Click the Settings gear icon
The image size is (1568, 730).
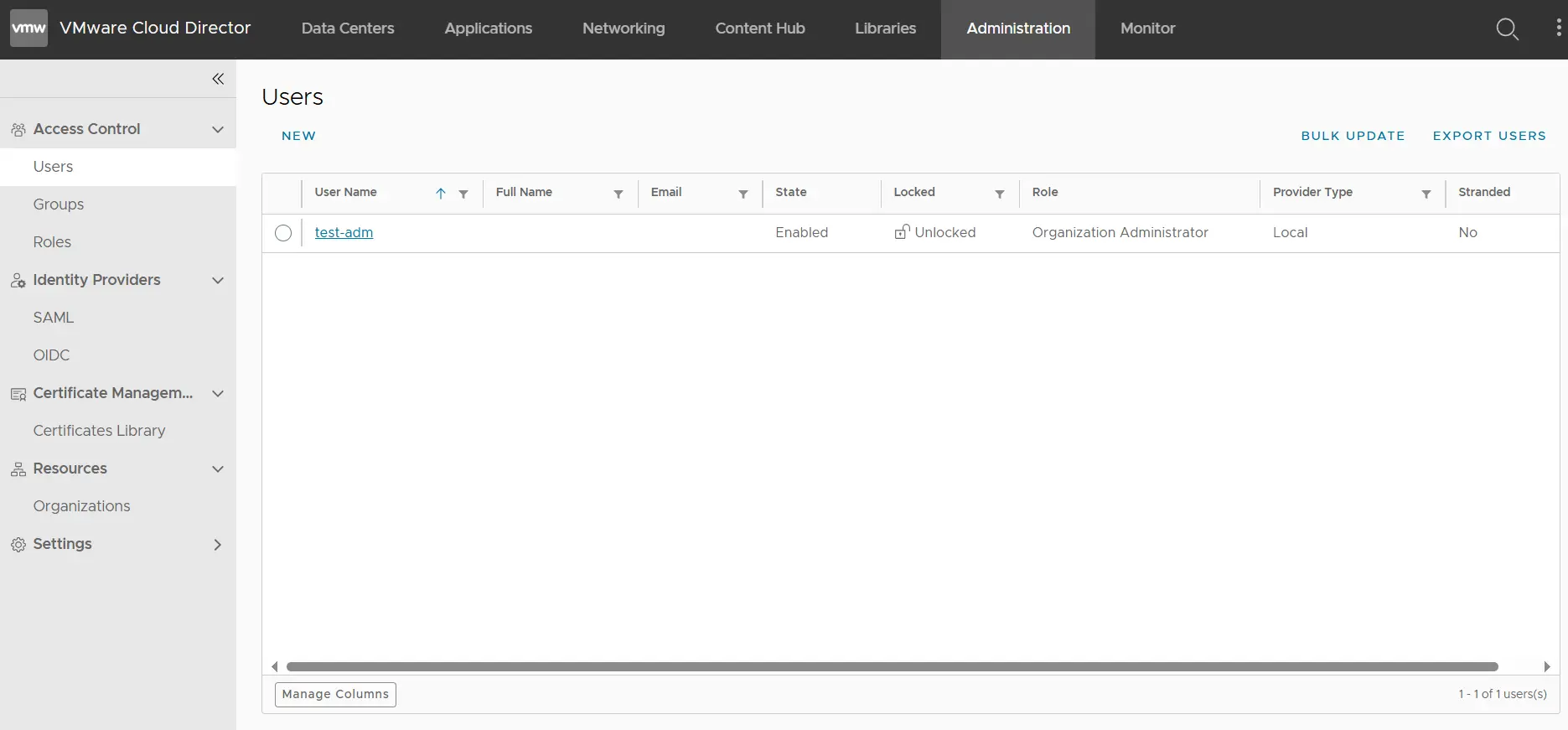pos(18,545)
